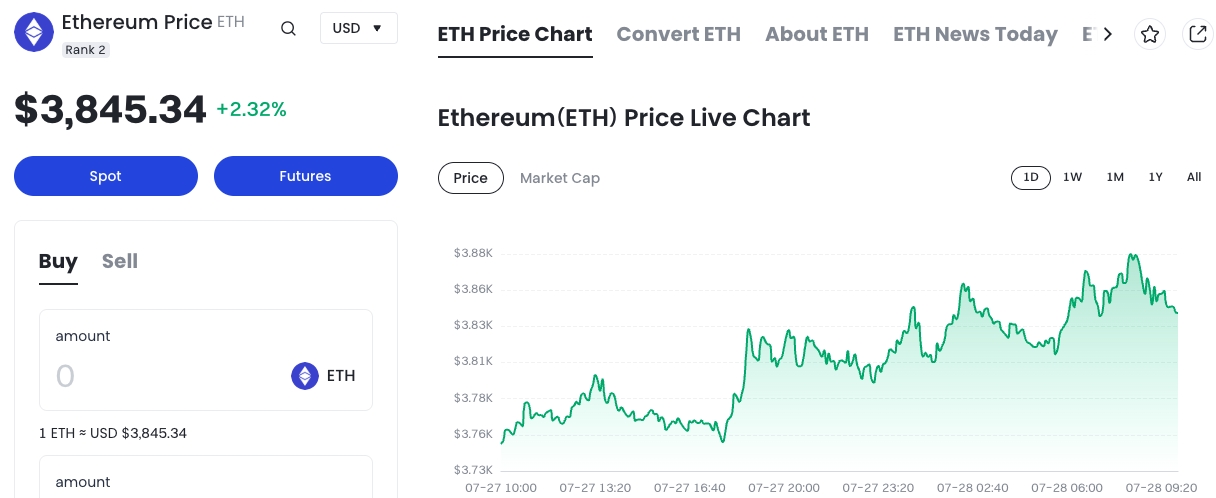The width and height of the screenshot is (1216, 498).
Task: Go to the About ETH tab
Action: [x=817, y=34]
